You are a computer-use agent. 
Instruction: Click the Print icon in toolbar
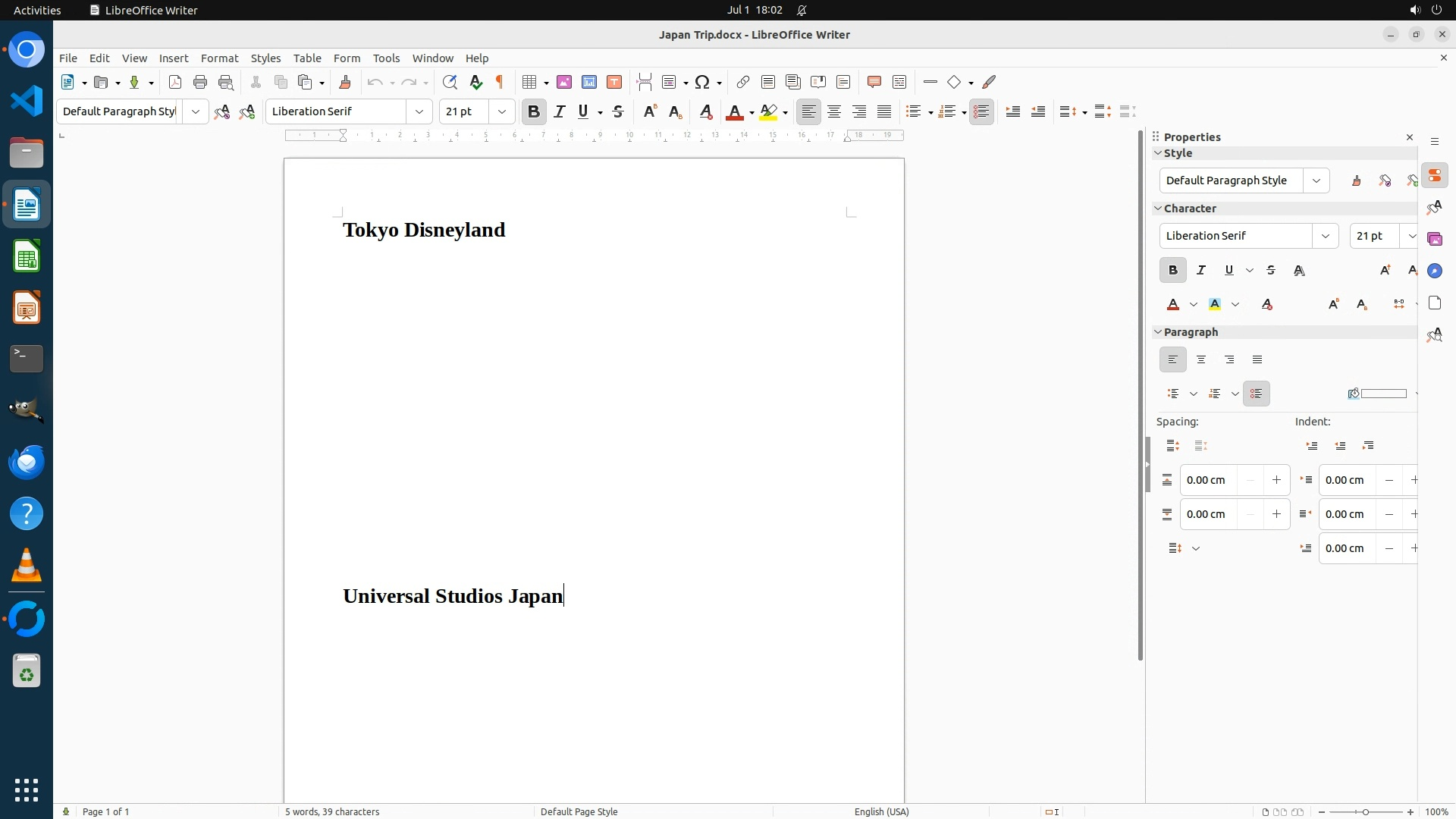(200, 82)
